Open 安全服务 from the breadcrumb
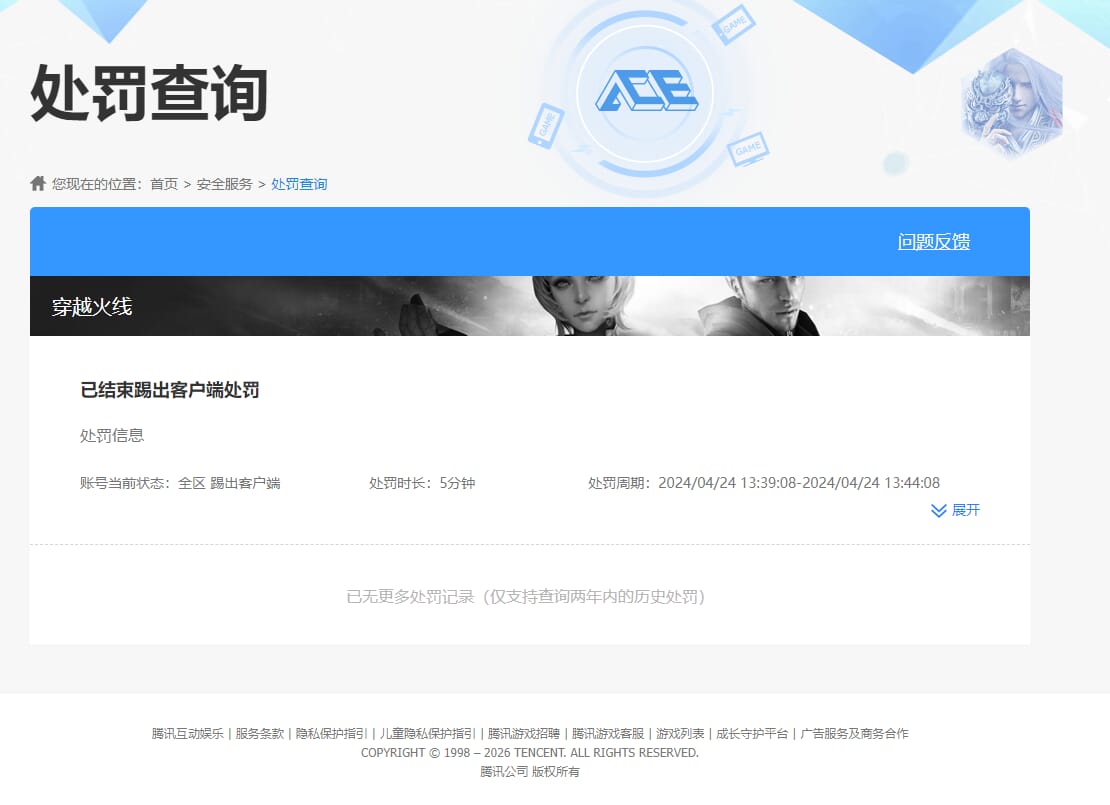 point(224,184)
